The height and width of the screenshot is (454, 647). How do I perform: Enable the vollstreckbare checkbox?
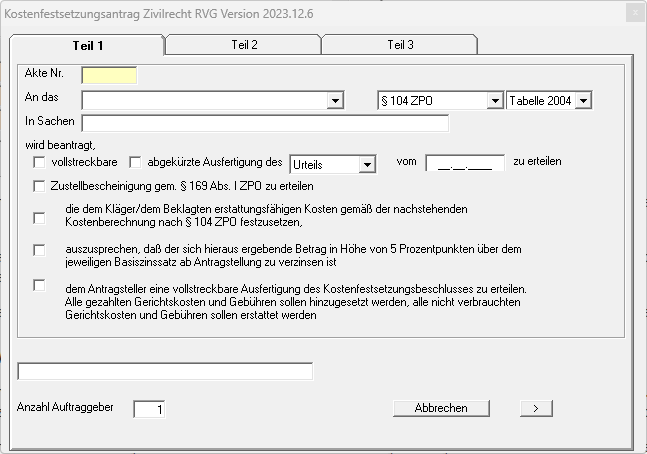tap(39, 162)
